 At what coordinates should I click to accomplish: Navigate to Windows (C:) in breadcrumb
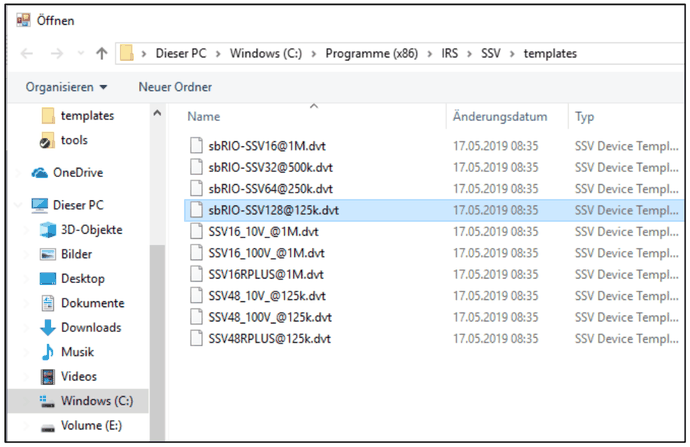coord(266,53)
